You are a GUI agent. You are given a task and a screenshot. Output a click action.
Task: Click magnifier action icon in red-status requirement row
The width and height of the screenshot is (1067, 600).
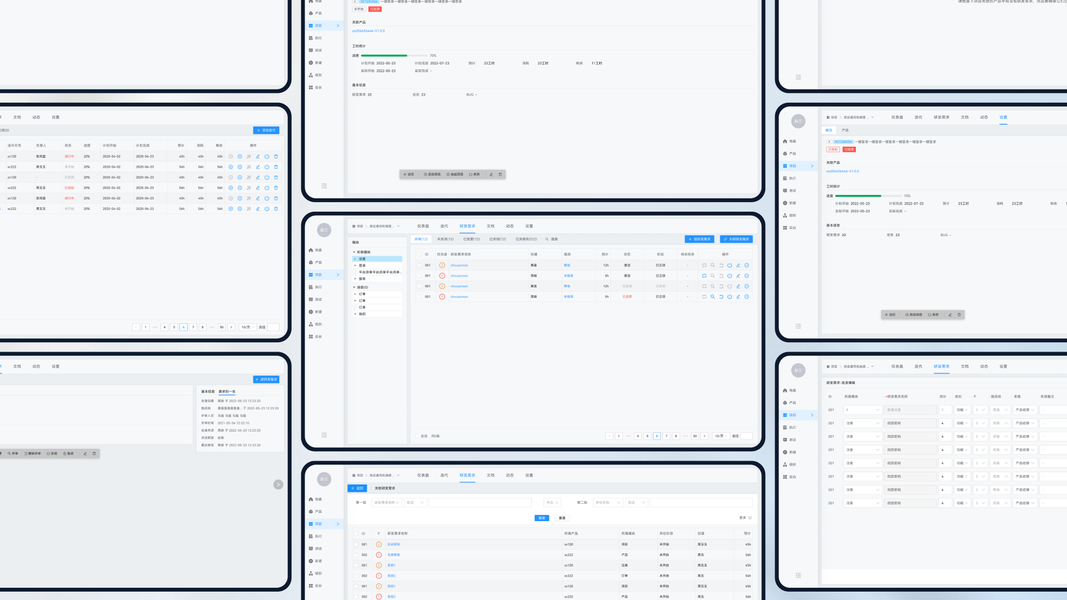pos(712,297)
